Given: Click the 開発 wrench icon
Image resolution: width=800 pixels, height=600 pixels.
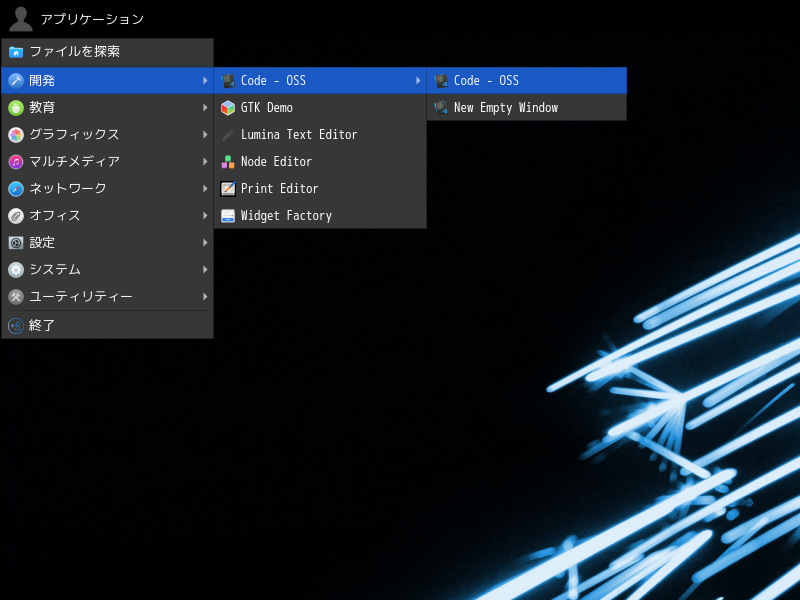Looking at the screenshot, I should coord(16,81).
